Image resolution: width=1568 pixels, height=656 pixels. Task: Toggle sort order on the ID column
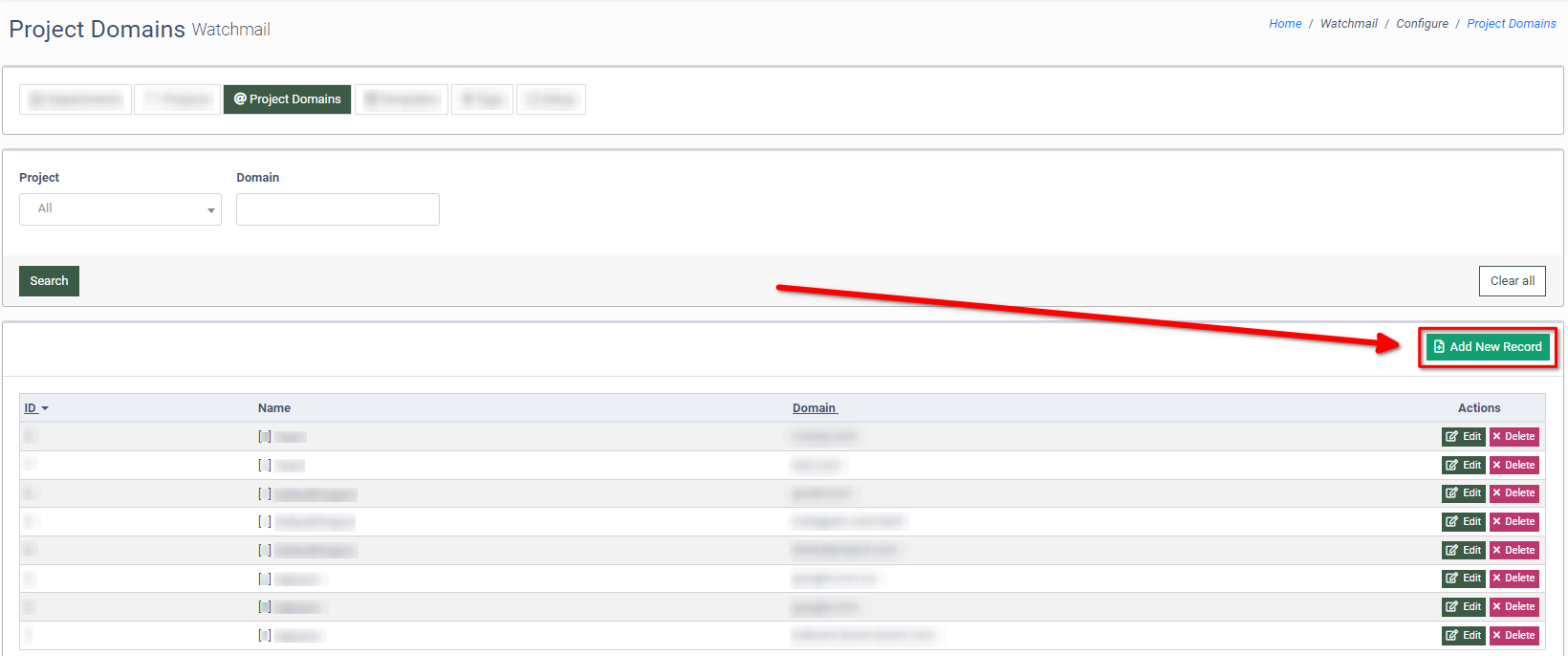pyautogui.click(x=35, y=408)
